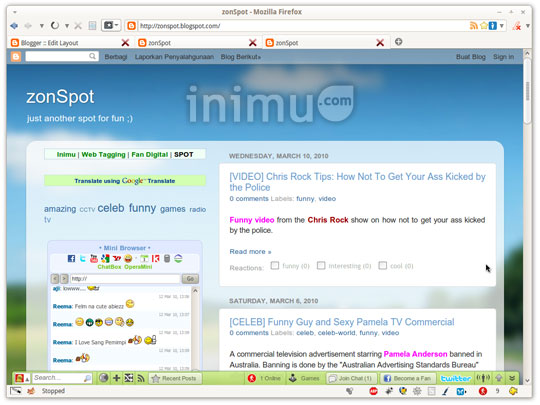Click Blog Berikut in the navbar
The width and height of the screenshot is (540, 405).
pyautogui.click(x=240, y=57)
